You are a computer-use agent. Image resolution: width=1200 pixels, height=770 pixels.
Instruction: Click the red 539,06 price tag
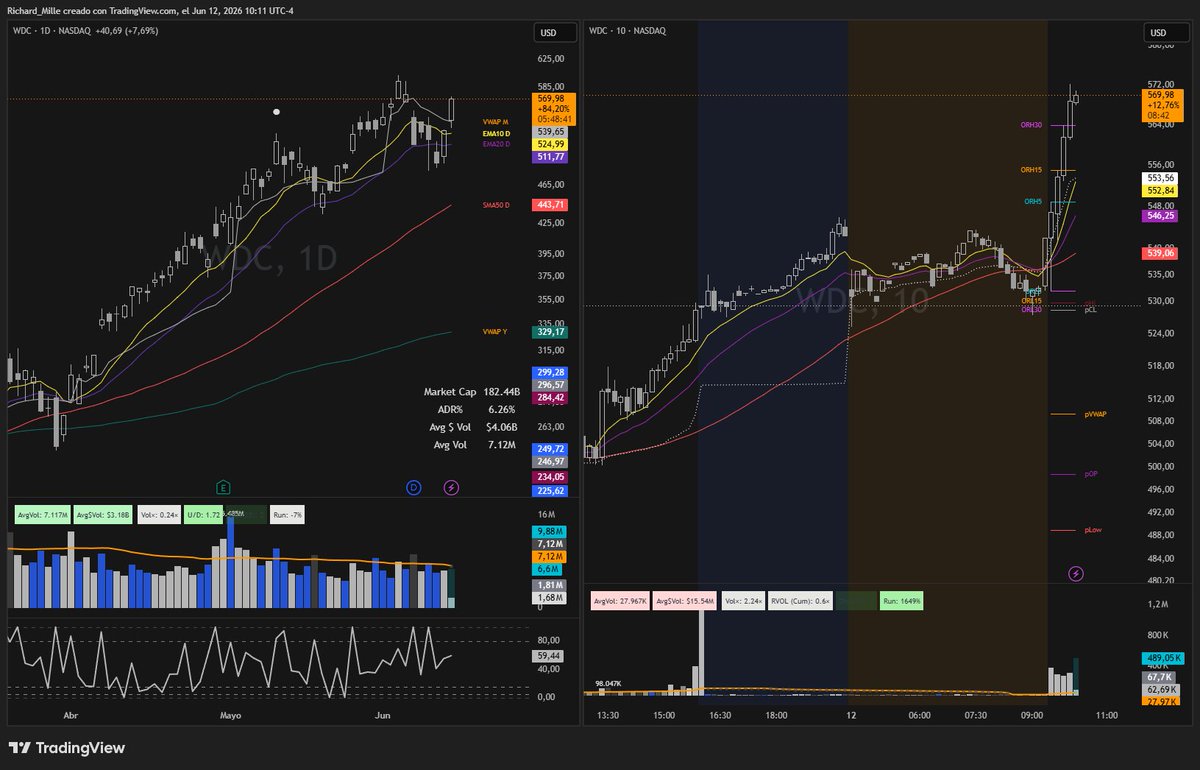(x=1161, y=254)
